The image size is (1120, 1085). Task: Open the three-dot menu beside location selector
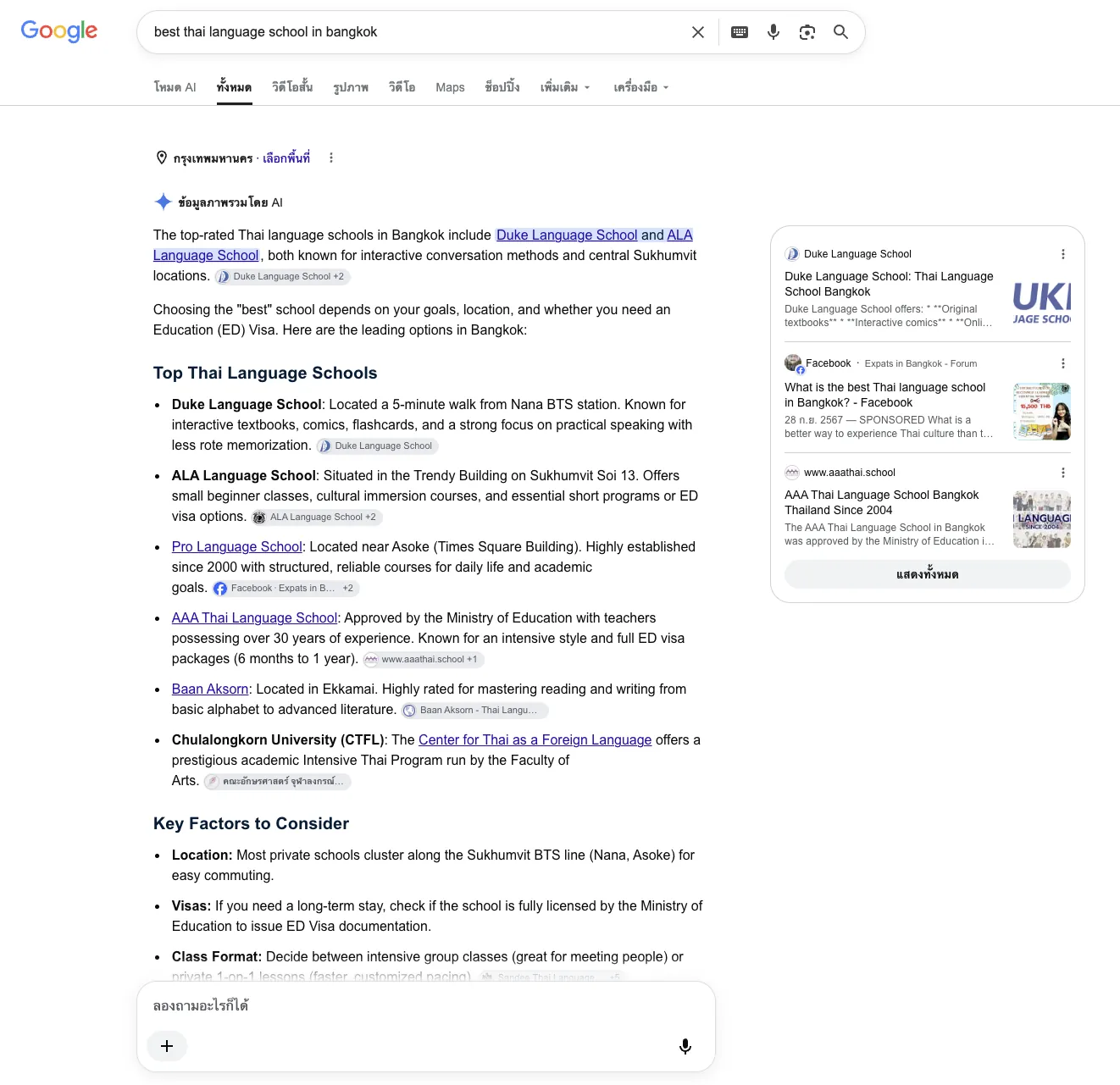pos(331,158)
